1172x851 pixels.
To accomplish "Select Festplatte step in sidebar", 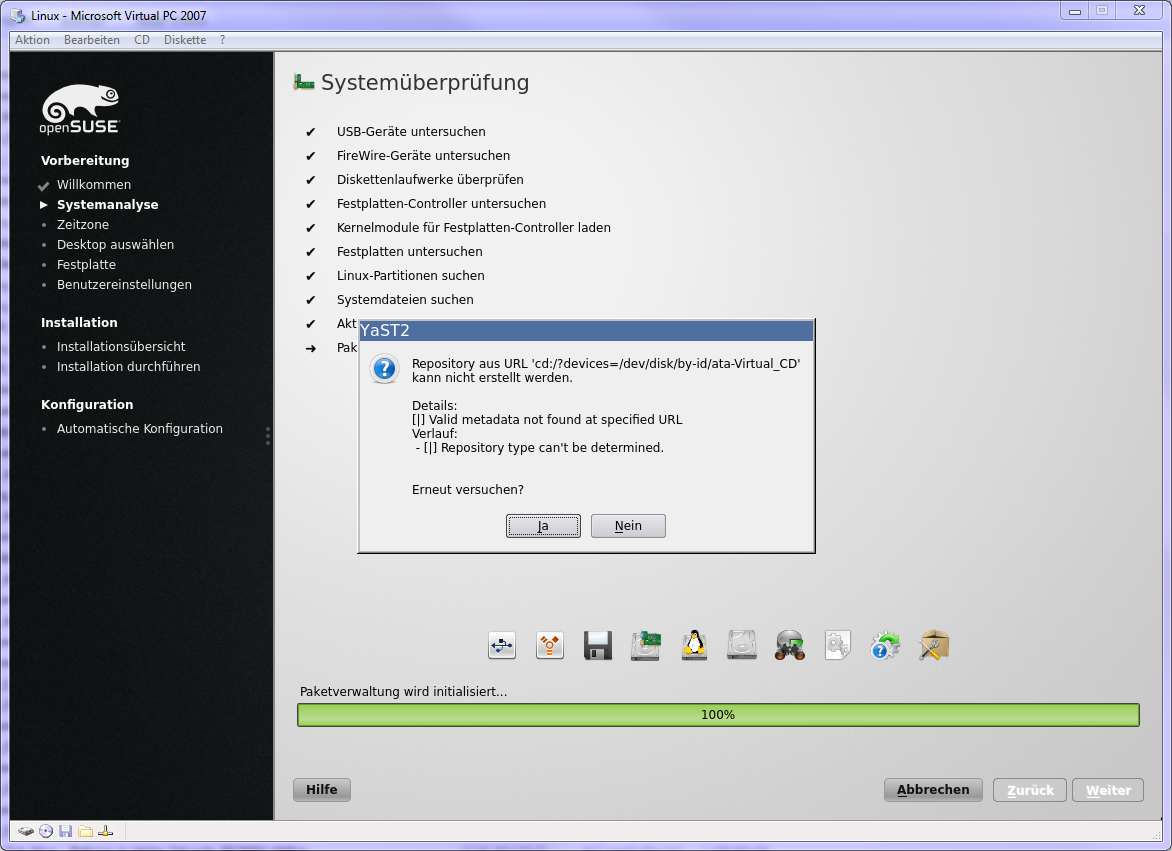I will 86,264.
